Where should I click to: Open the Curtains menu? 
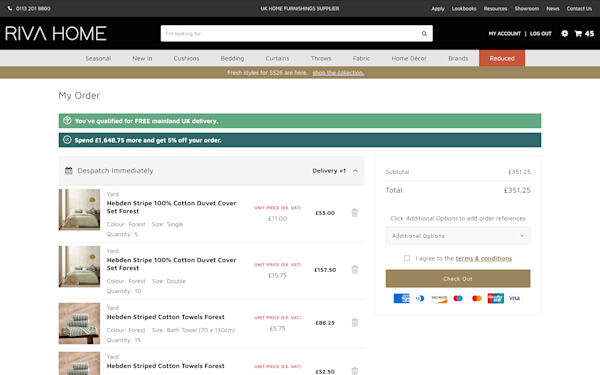277,58
